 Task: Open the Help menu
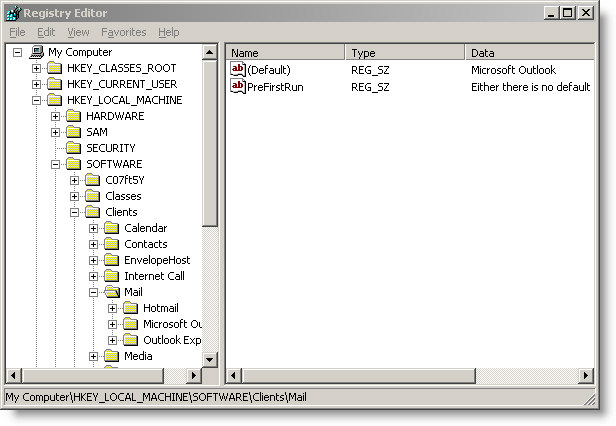tap(169, 32)
